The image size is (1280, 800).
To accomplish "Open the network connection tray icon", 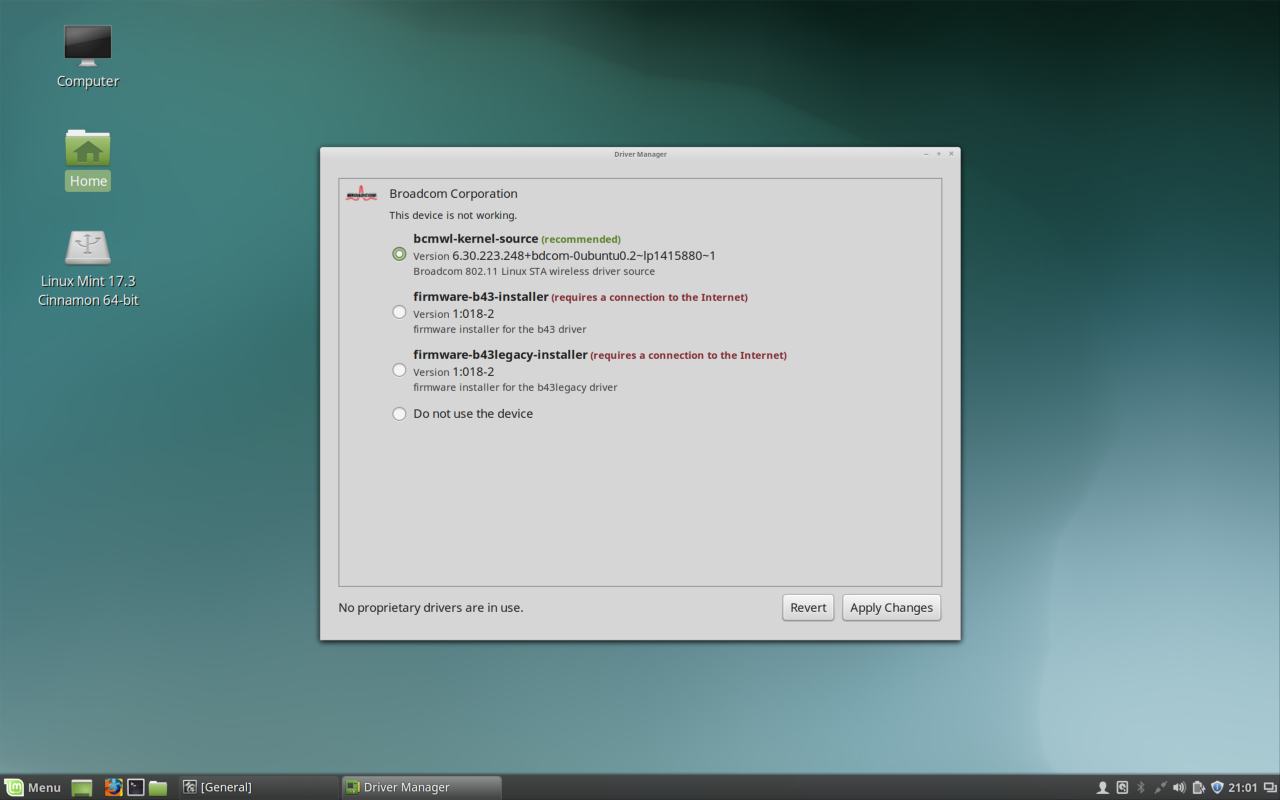I will (1160, 788).
